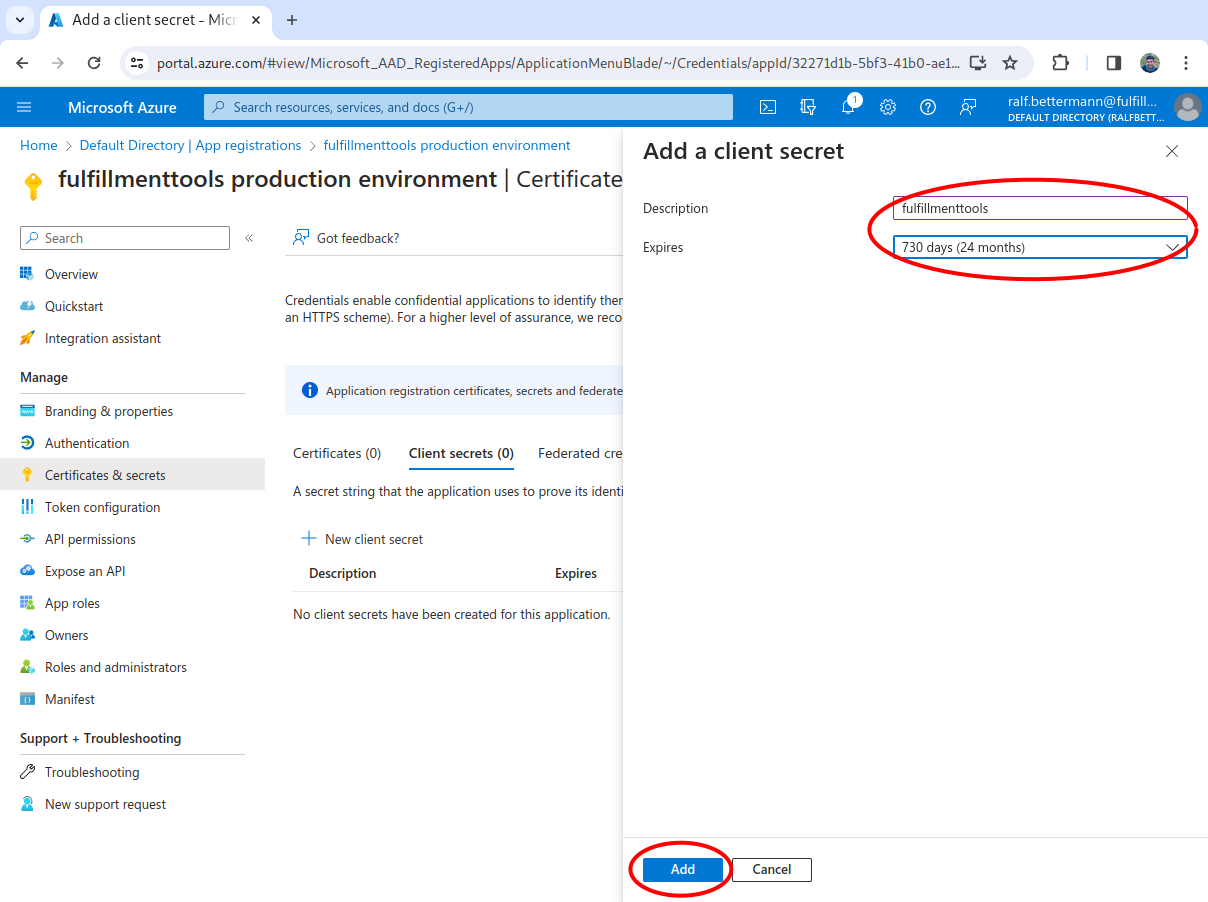Open the tab search dropdown in Chrome
This screenshot has height=902, width=1208.
coord(19,20)
